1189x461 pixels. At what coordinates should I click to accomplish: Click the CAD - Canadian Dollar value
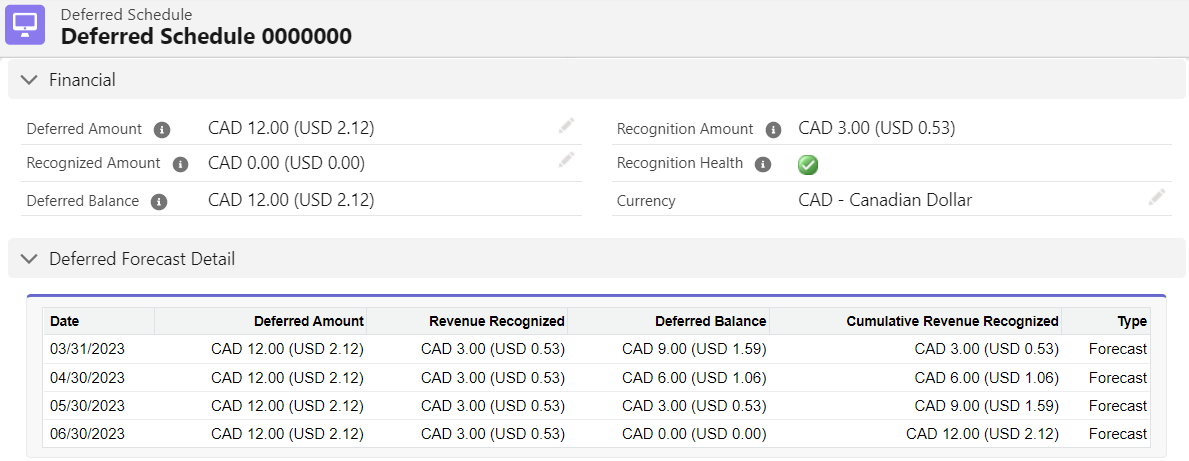[x=885, y=200]
